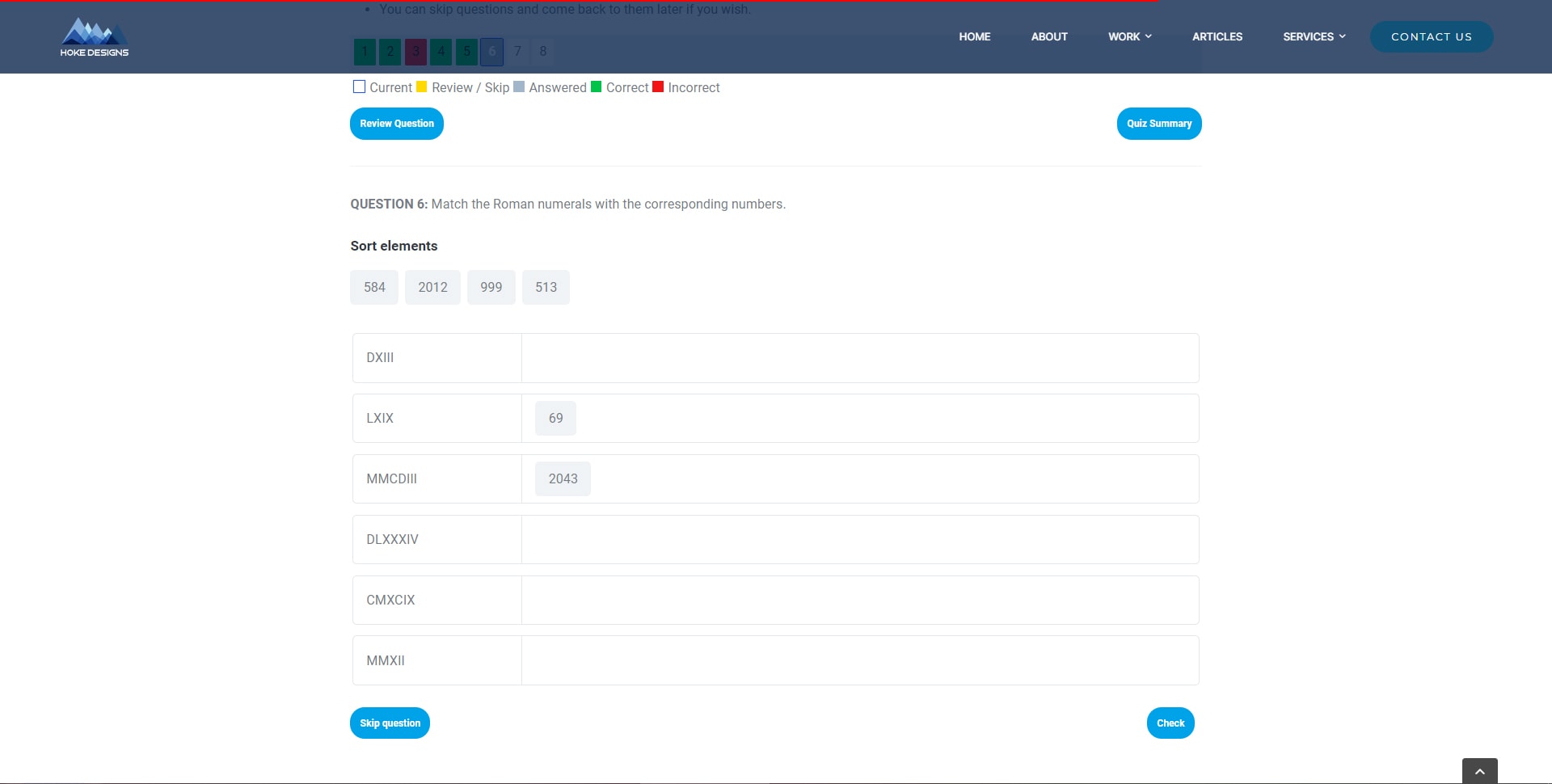This screenshot has width=1552, height=784.
Task: Select the 584 sortable tile
Action: tap(374, 288)
